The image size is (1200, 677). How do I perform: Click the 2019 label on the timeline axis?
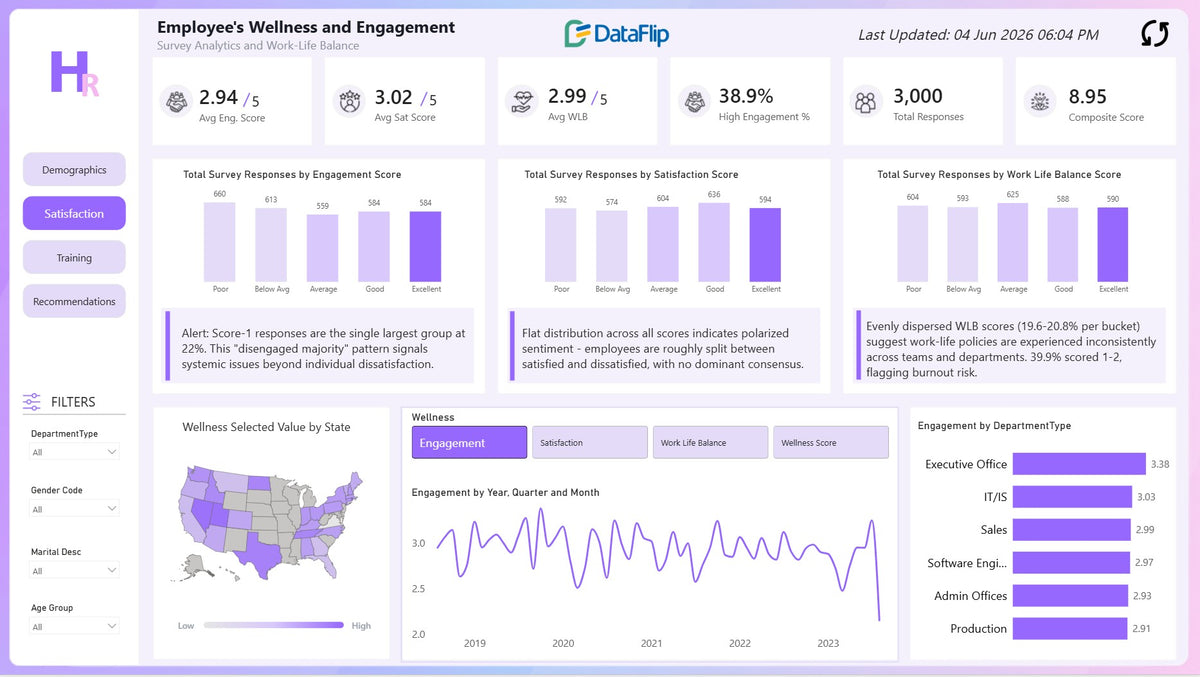(475, 643)
